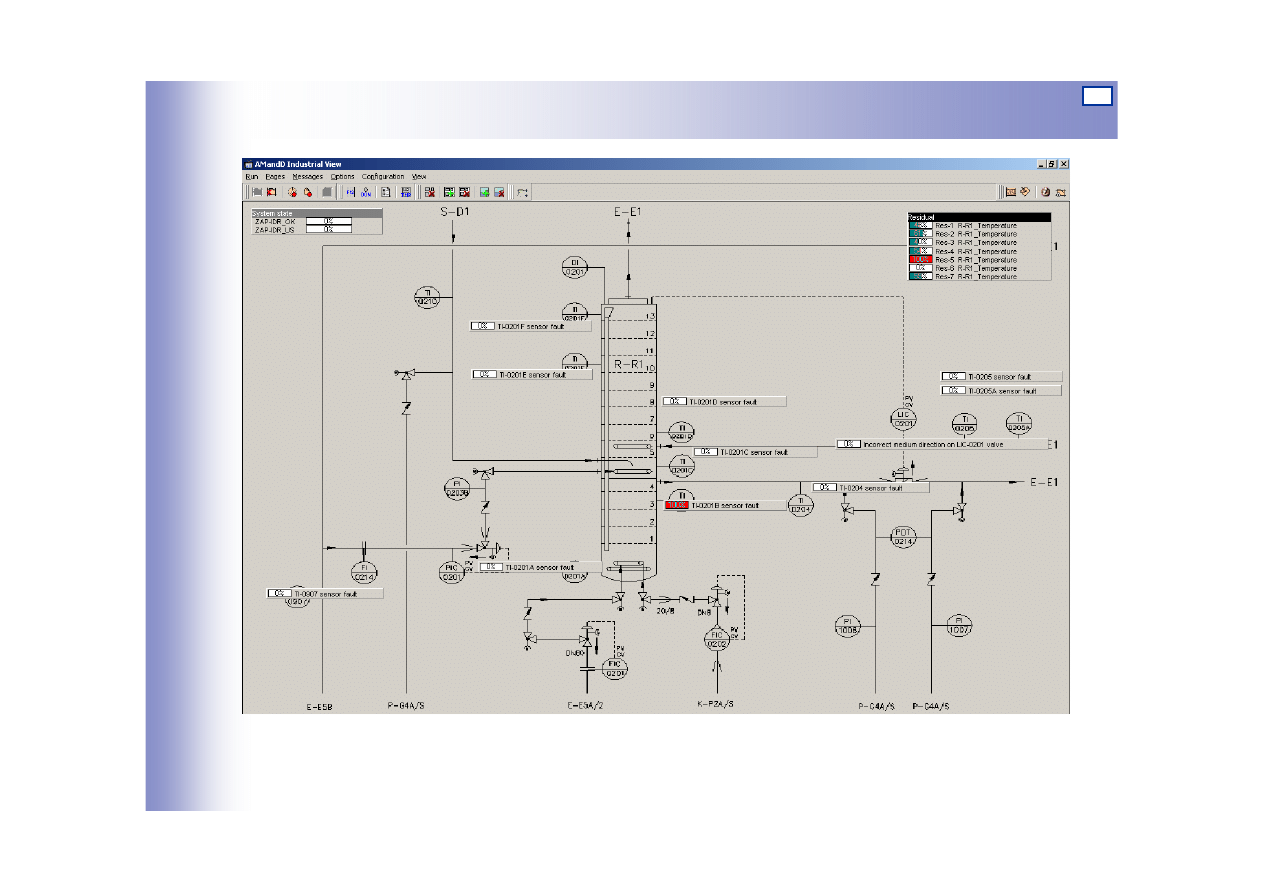The height and width of the screenshot is (893, 1263).
Task: Click the clock icon in right toolbar
Action: [1045, 192]
